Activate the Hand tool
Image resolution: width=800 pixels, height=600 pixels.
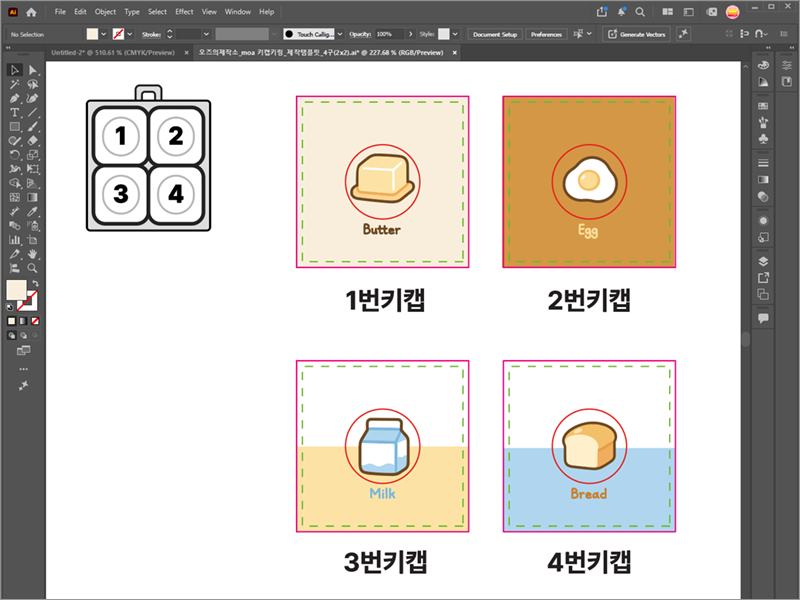click(x=33, y=254)
